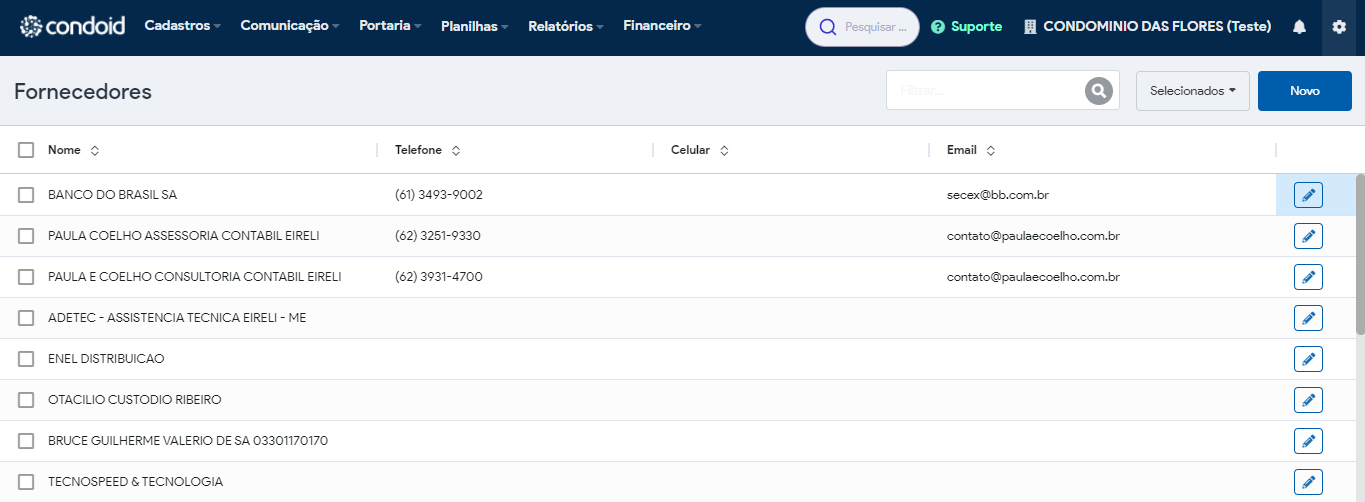The height and width of the screenshot is (502, 1365).
Task: Click the filter search magnifier icon
Action: pos(1099,91)
